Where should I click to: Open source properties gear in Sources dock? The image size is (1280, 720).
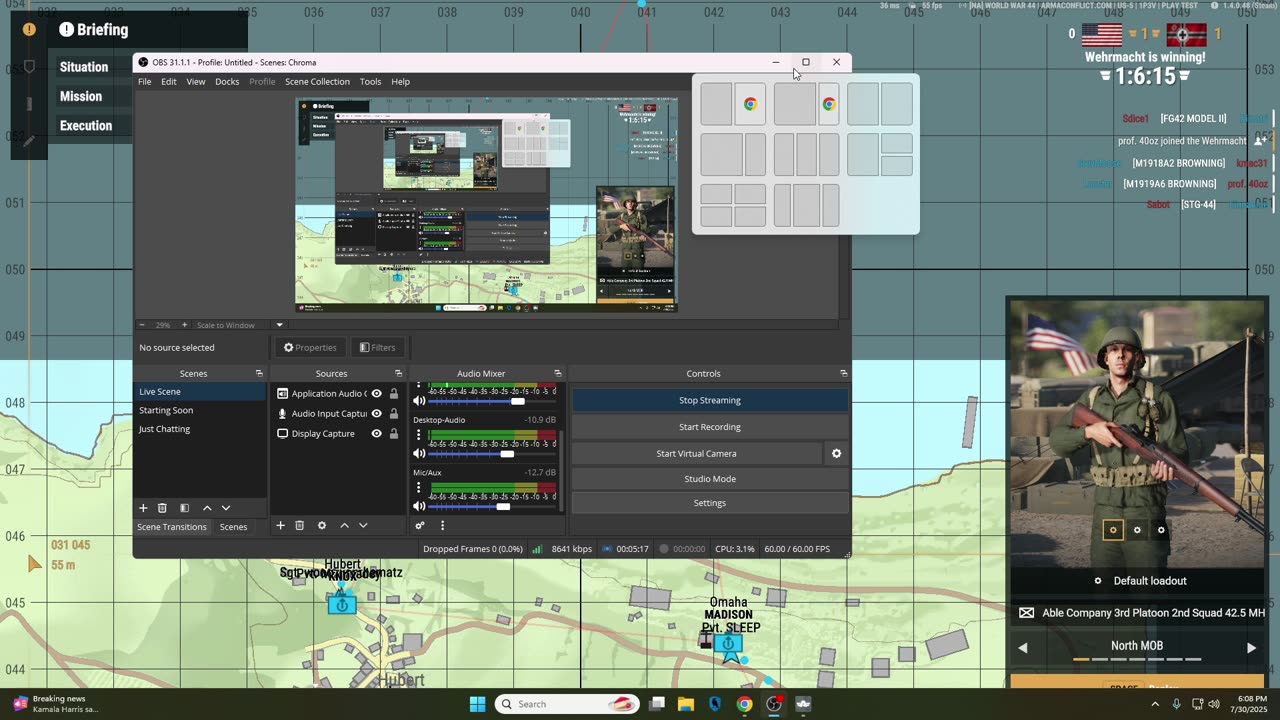click(x=321, y=525)
